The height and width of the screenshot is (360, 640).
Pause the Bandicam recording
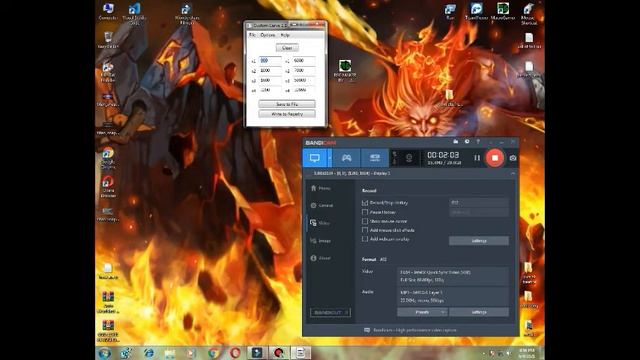[477, 158]
